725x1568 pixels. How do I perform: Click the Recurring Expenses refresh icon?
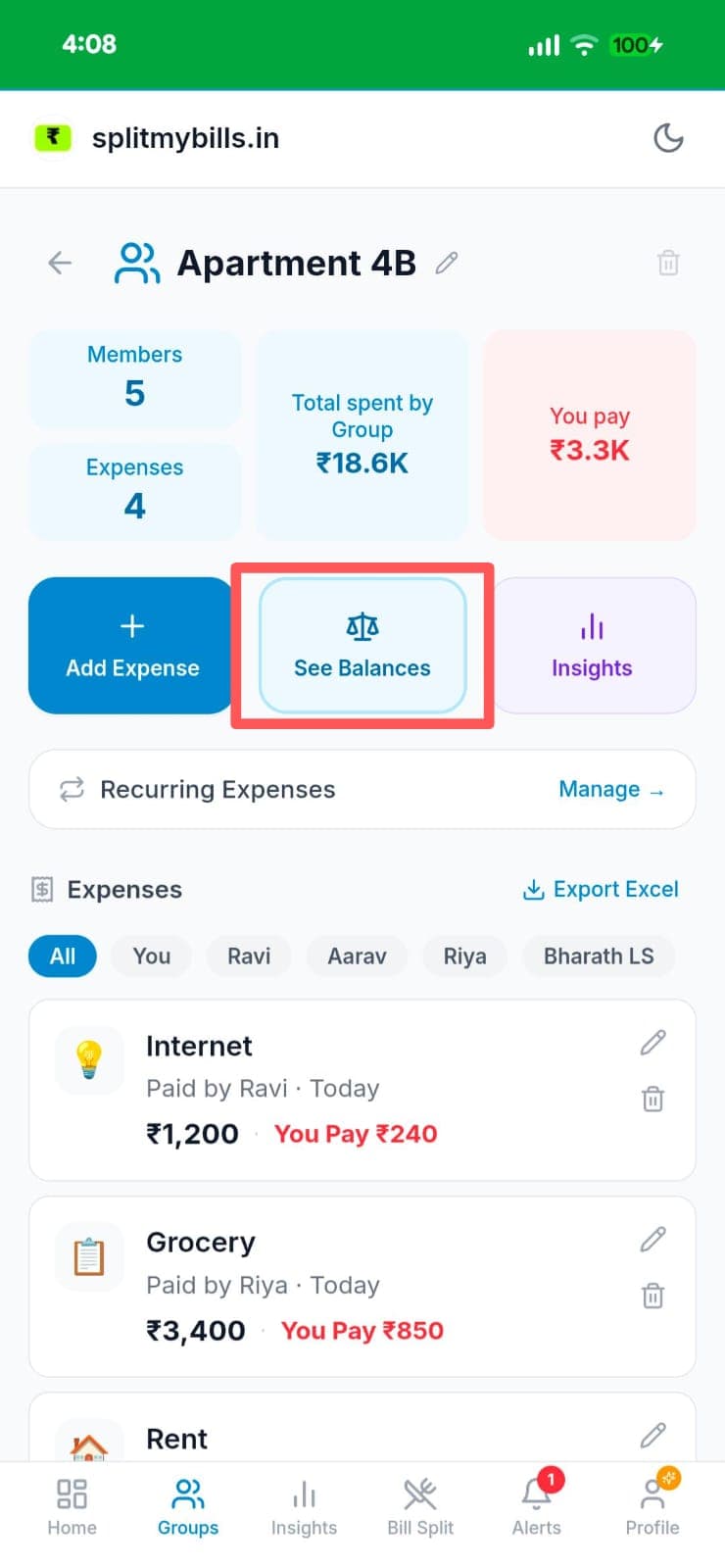(70, 789)
